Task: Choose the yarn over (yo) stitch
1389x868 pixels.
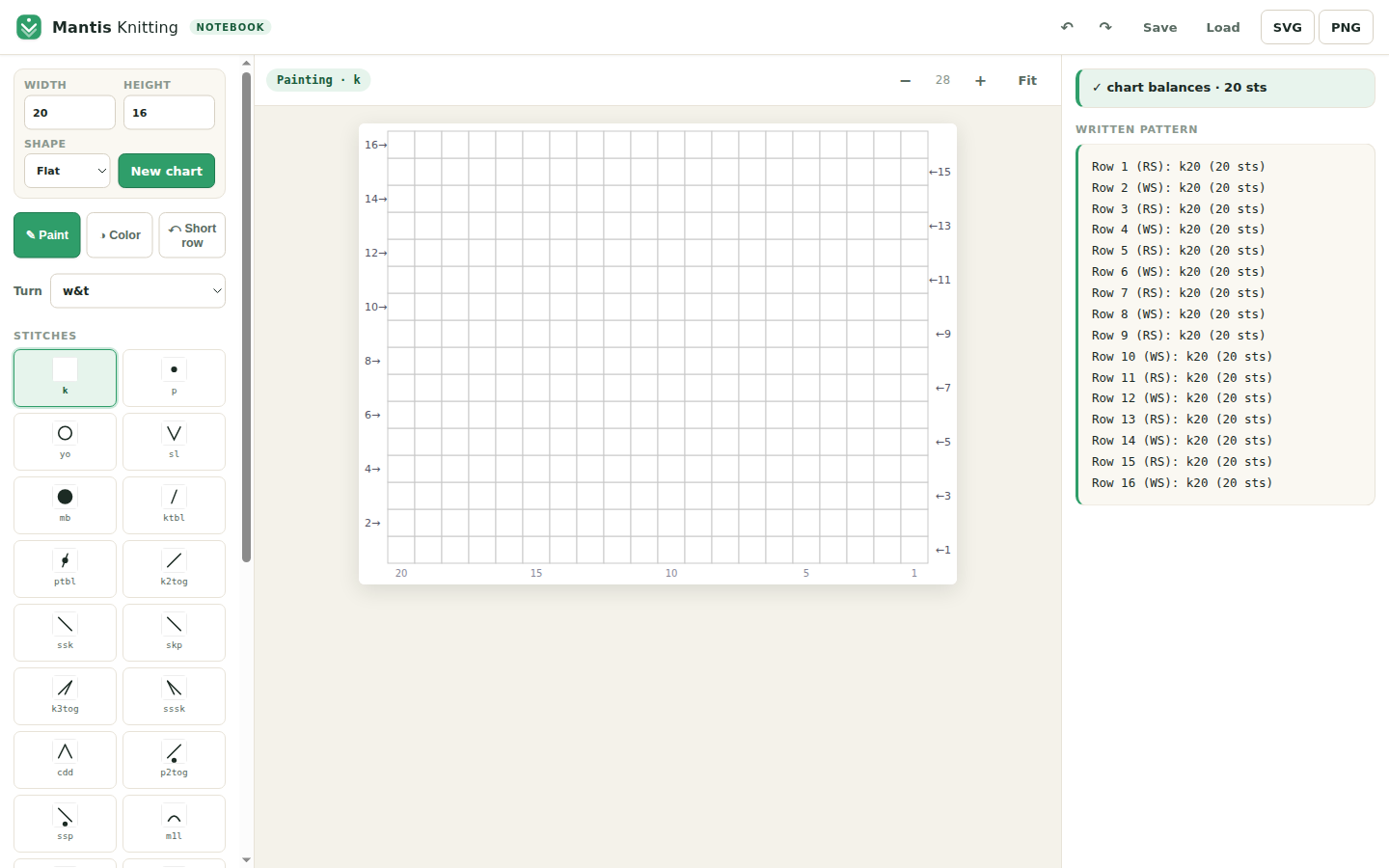Action: click(65, 442)
